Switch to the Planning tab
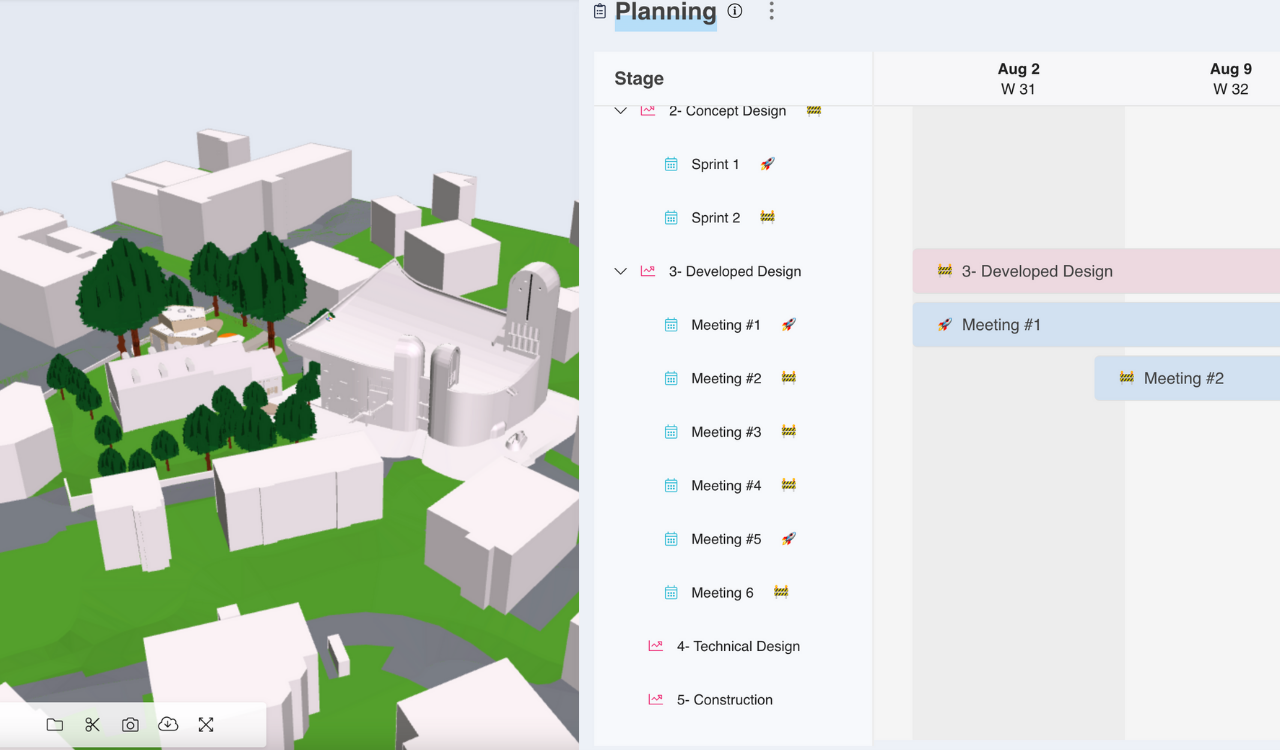Viewport: 1280px width, 750px height. coord(664,13)
